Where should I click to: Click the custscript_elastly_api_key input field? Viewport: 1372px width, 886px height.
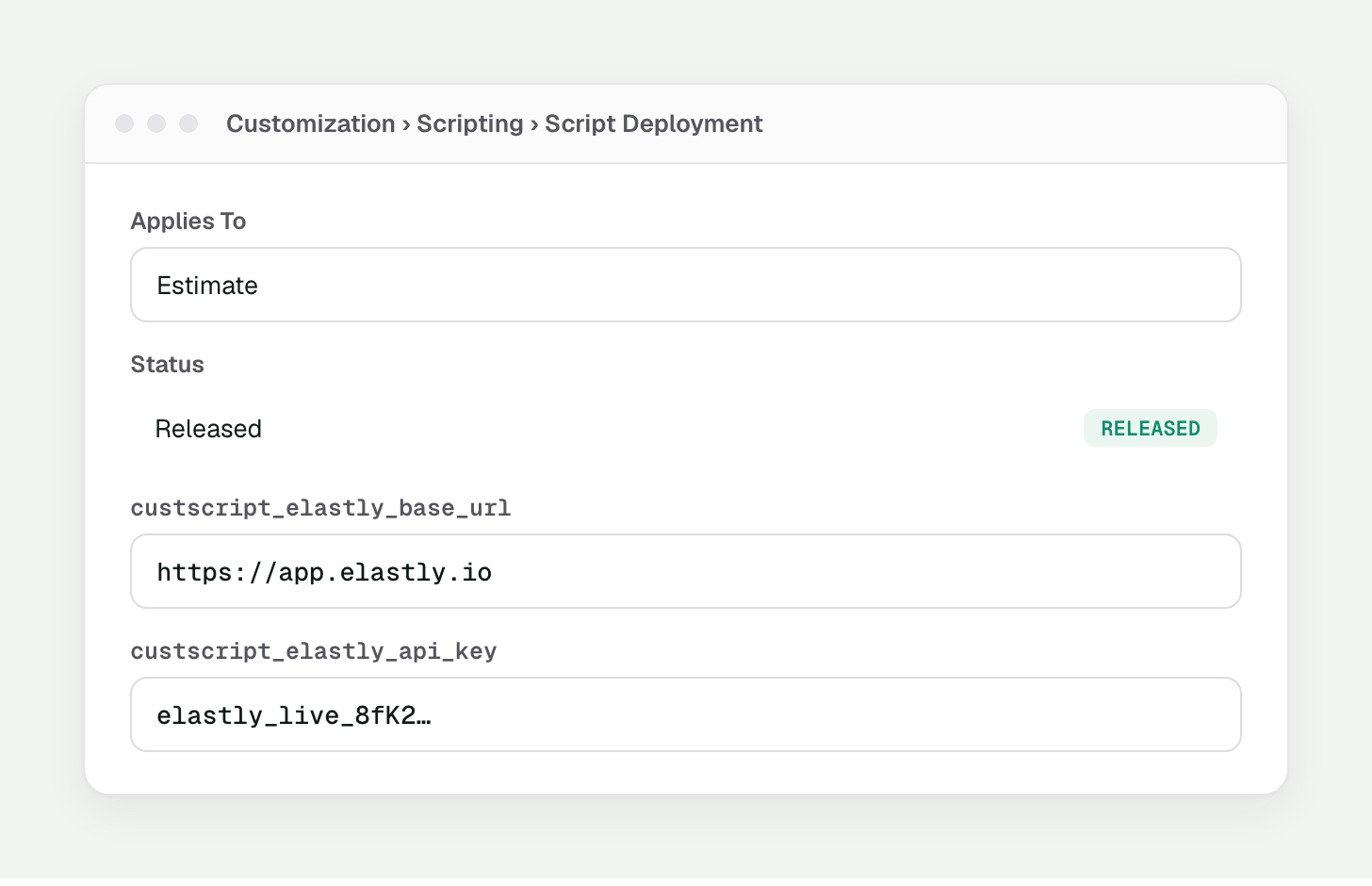pos(686,714)
